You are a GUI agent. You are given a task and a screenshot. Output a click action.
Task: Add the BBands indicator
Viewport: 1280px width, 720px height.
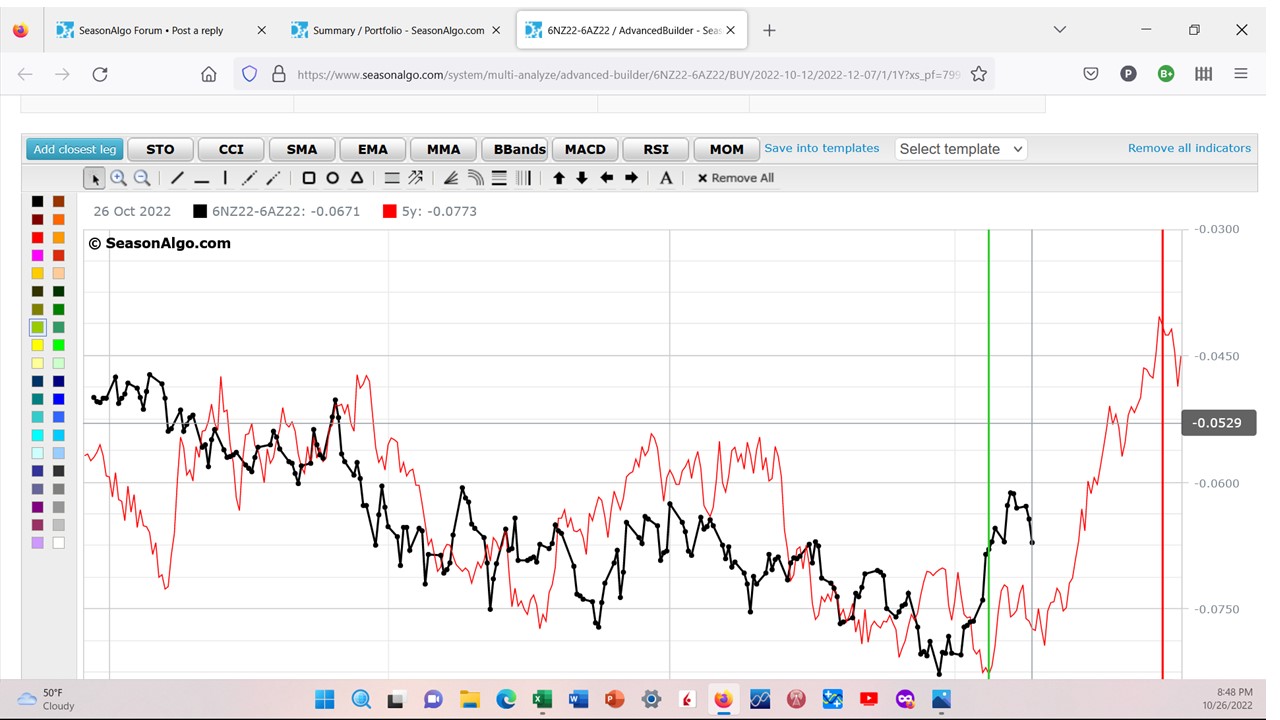(x=514, y=149)
